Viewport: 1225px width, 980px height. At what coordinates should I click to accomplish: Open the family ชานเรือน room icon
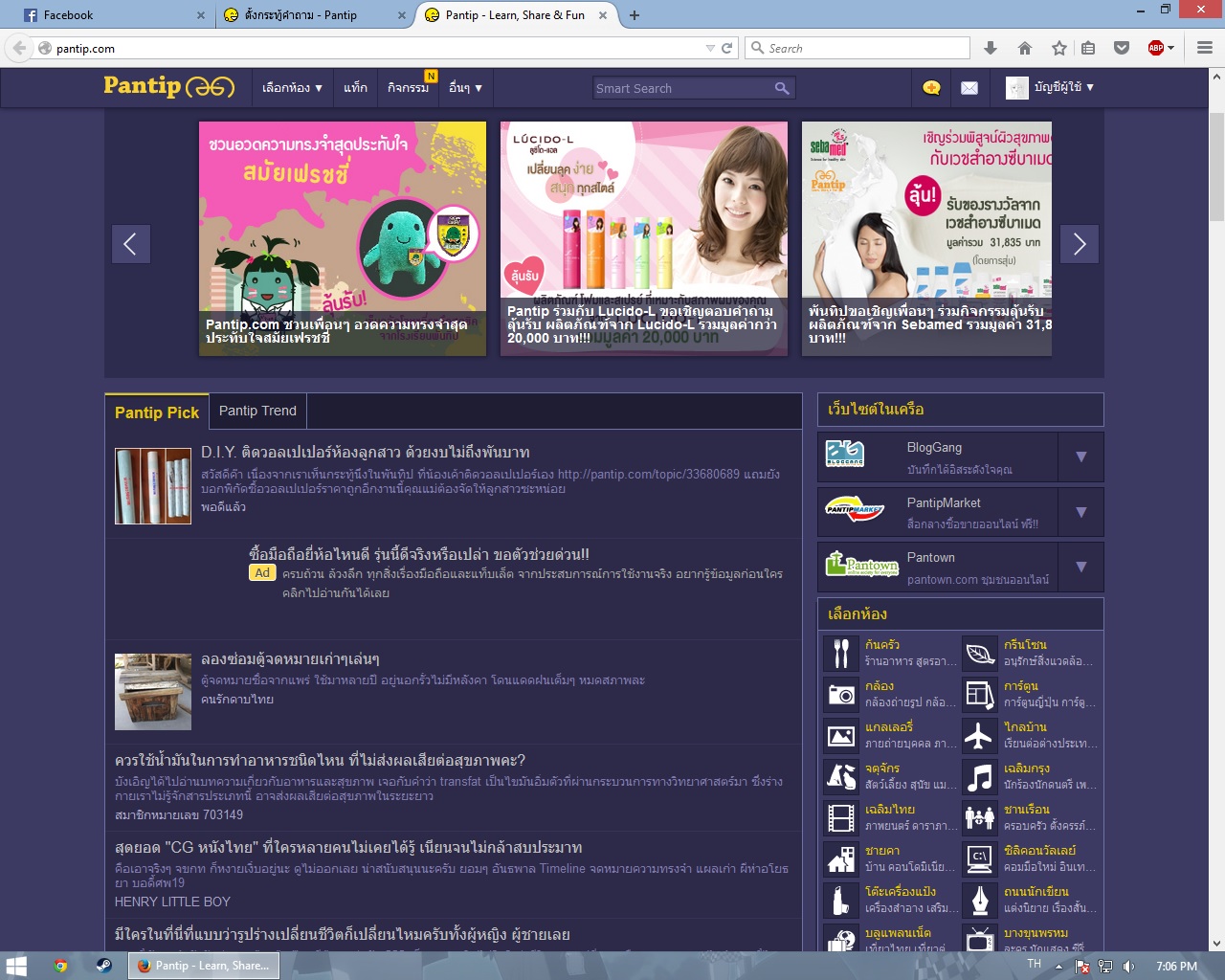(980, 818)
